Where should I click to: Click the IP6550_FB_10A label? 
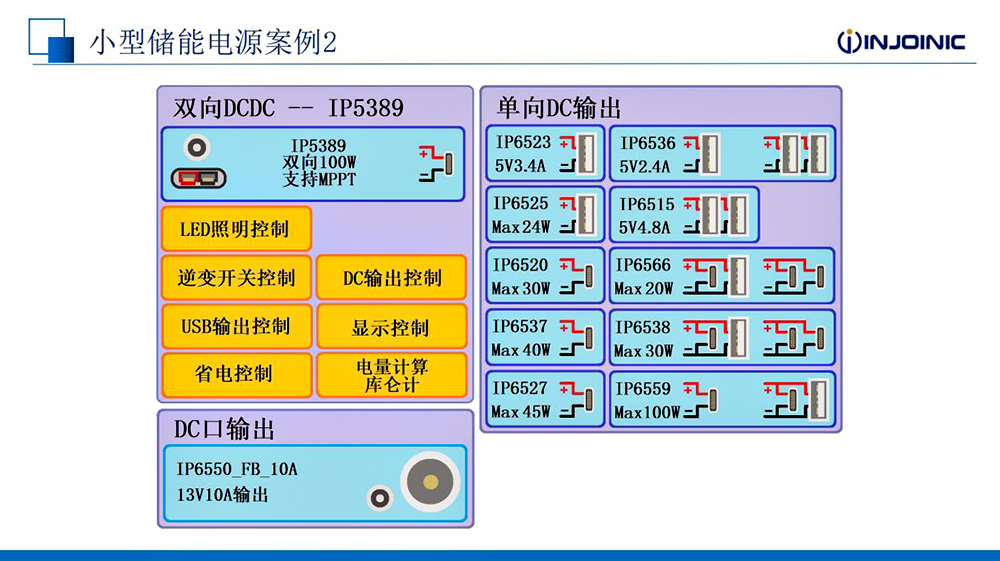(237, 469)
